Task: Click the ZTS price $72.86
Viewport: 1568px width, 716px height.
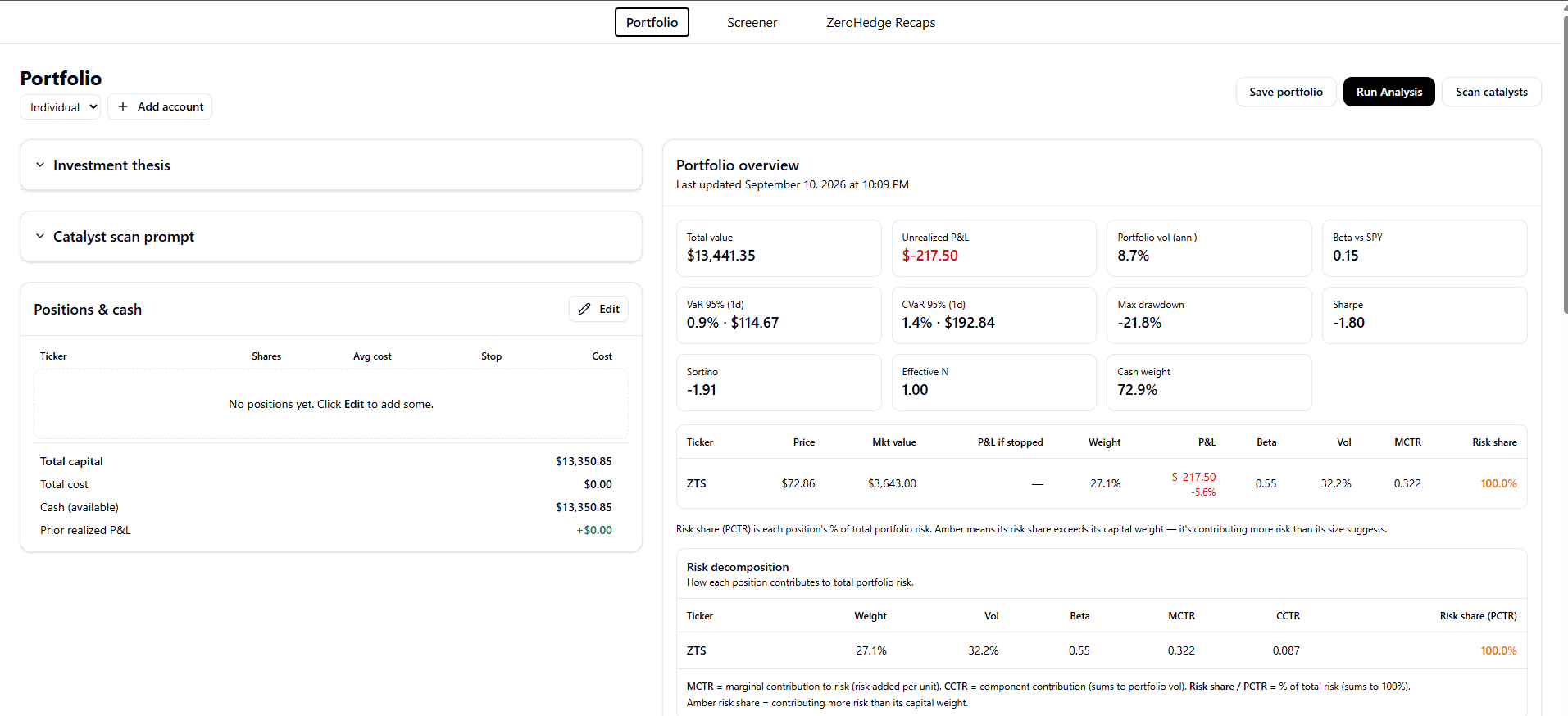Action: [x=798, y=483]
